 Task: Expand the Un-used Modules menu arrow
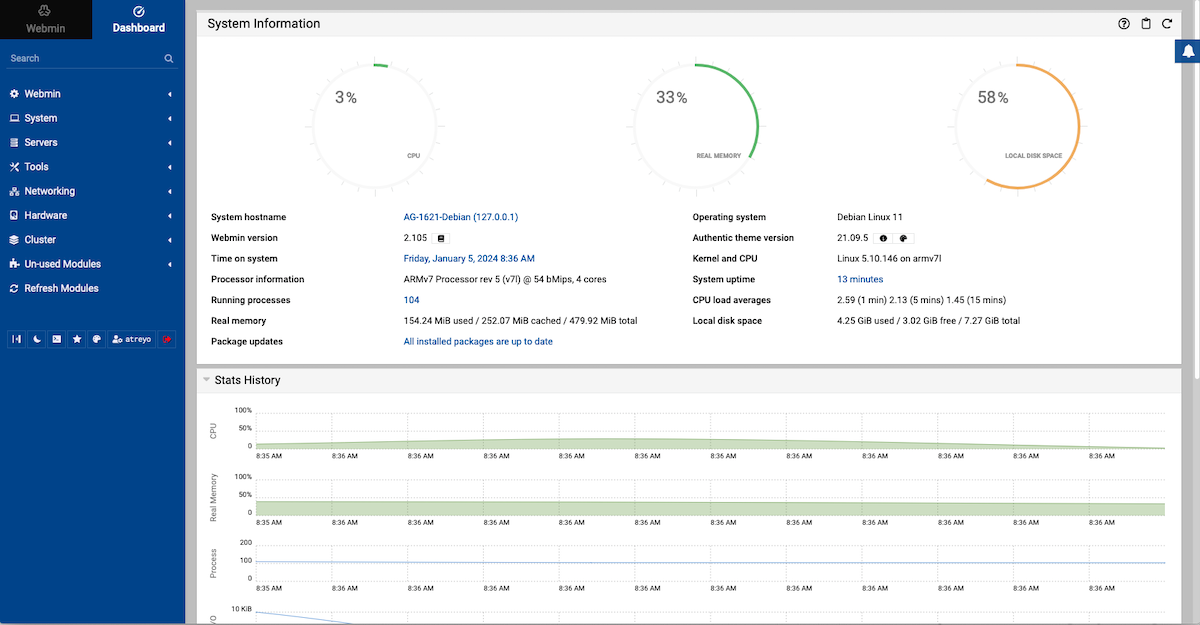pos(170,264)
